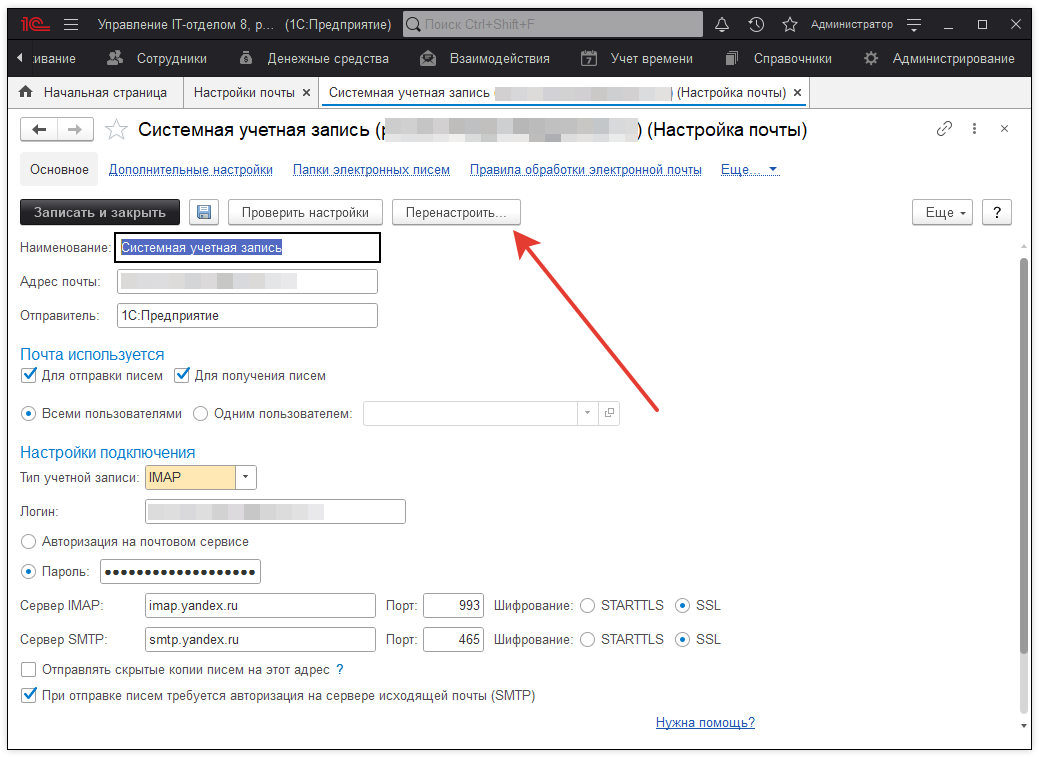This screenshot has width=1039, height=757.
Task: Open history clock icon
Action: [756, 24]
